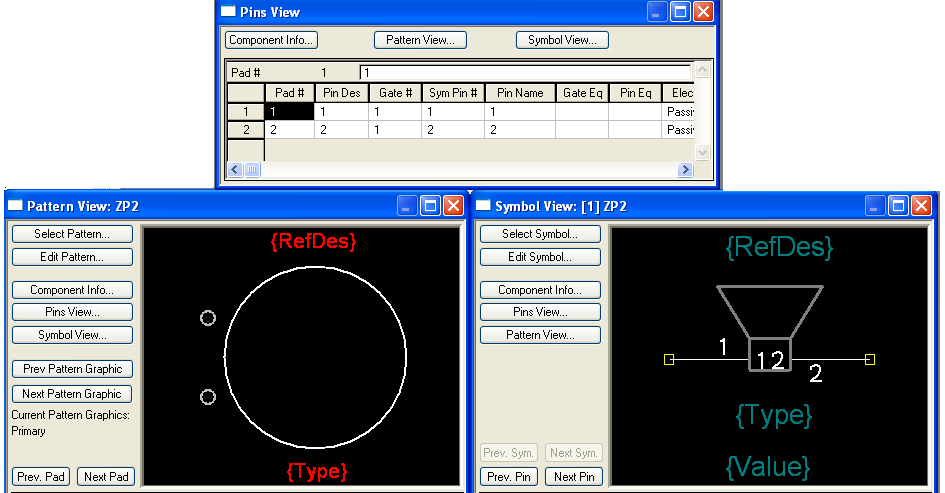This screenshot has width=945, height=493.
Task: Open Component Info in Symbol View window
Action: 540,290
